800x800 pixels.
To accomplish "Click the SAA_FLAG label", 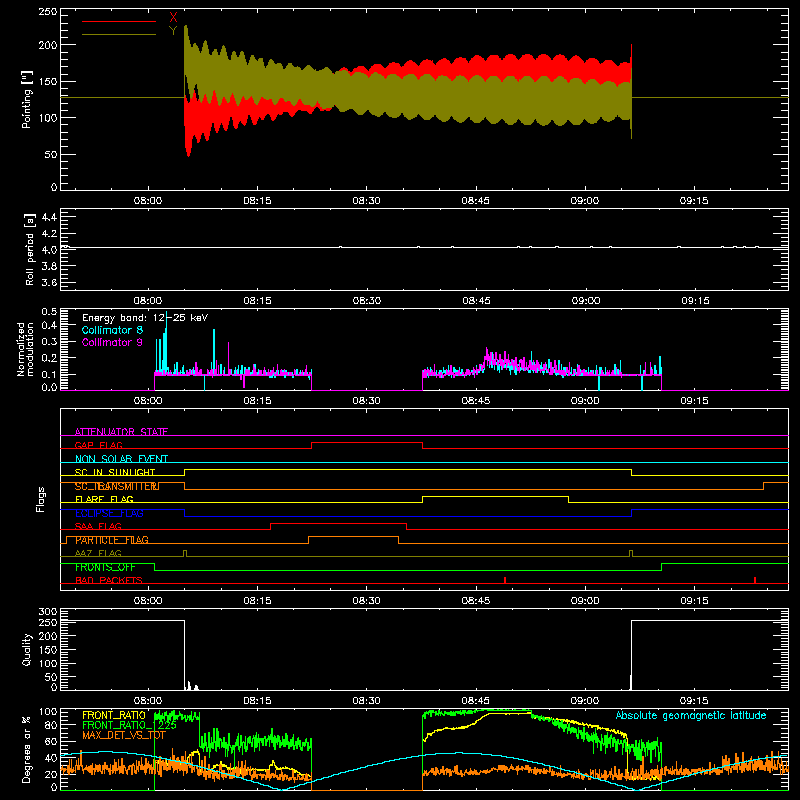I will pos(98,526).
